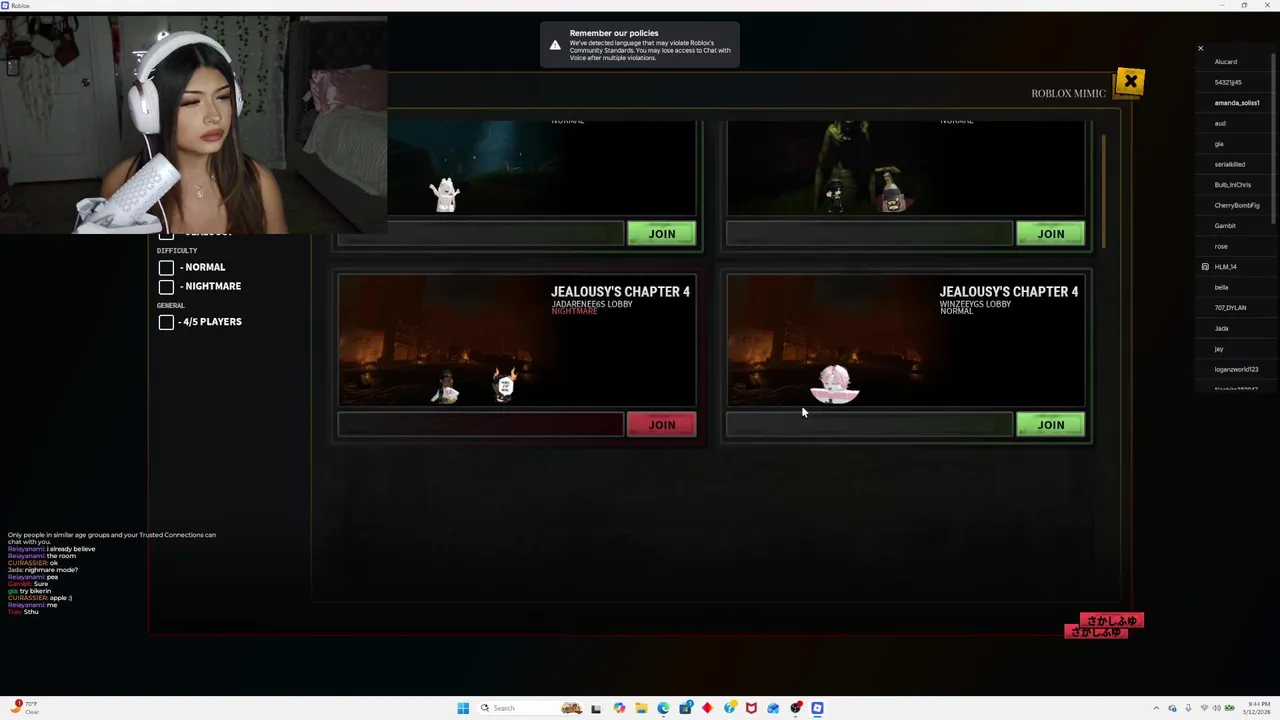This screenshot has height=720, width=1280.
Task: Open the clock and date flyout
Action: point(1257,708)
